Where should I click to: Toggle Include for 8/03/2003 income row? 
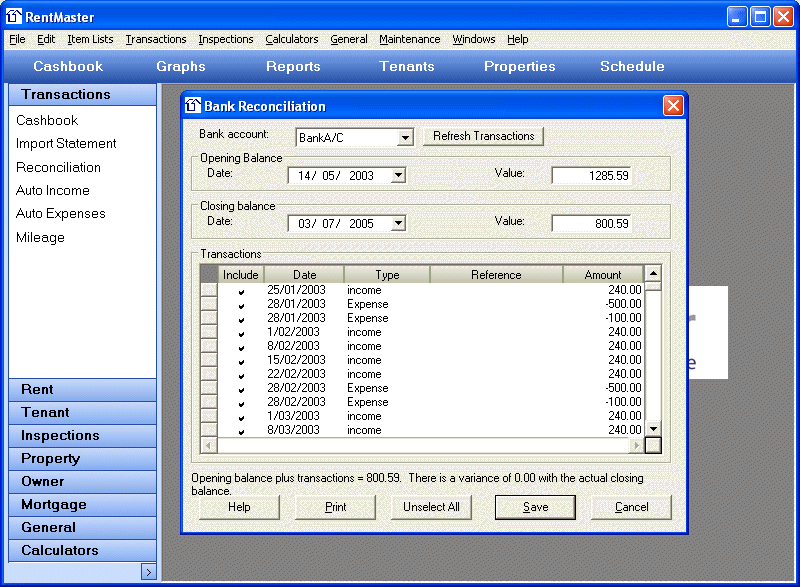point(241,431)
